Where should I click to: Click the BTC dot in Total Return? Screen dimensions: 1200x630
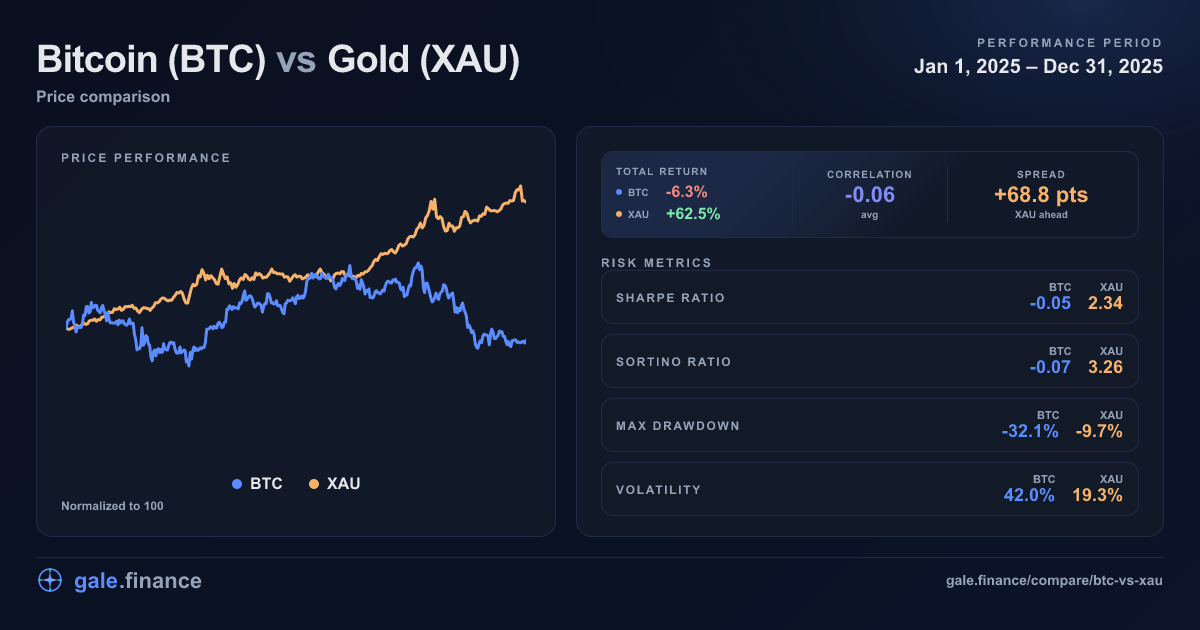(619, 192)
